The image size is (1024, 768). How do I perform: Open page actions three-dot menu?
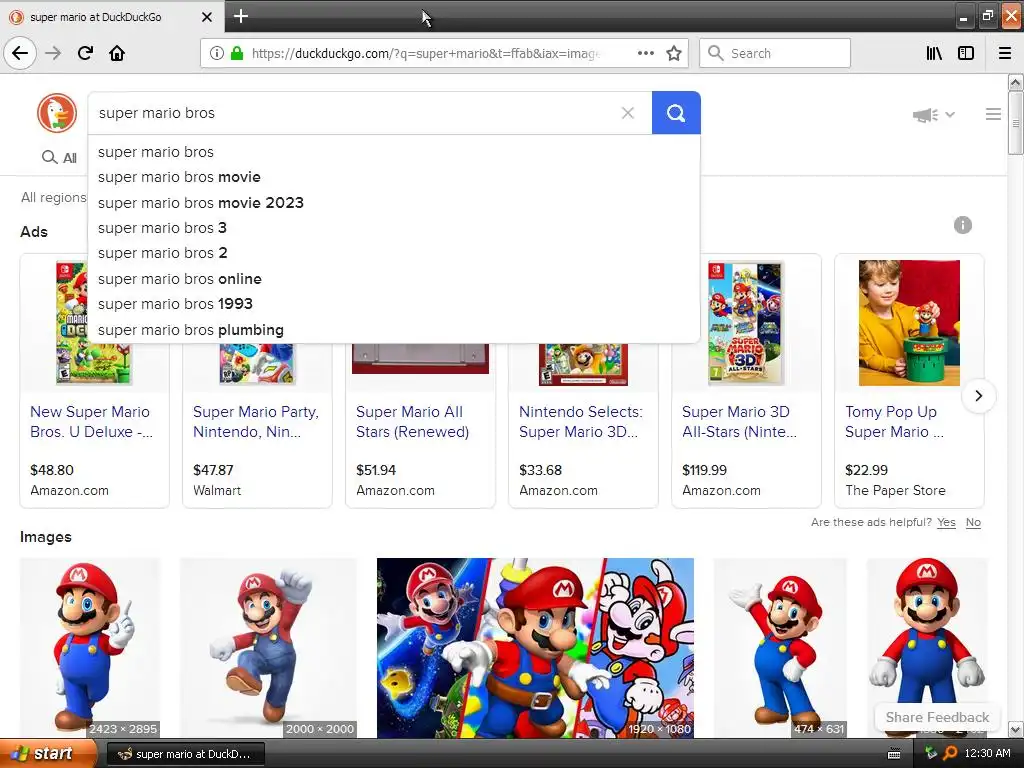645,53
